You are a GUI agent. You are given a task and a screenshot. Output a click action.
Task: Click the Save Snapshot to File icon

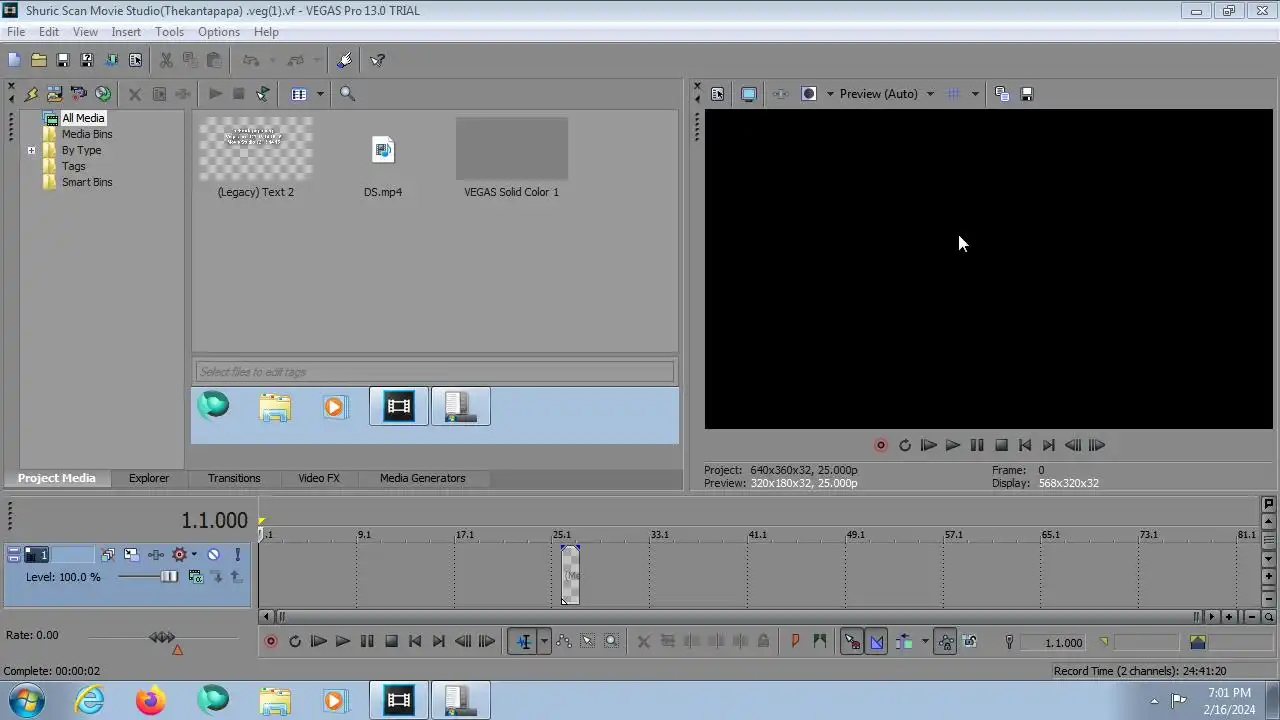click(x=1026, y=94)
